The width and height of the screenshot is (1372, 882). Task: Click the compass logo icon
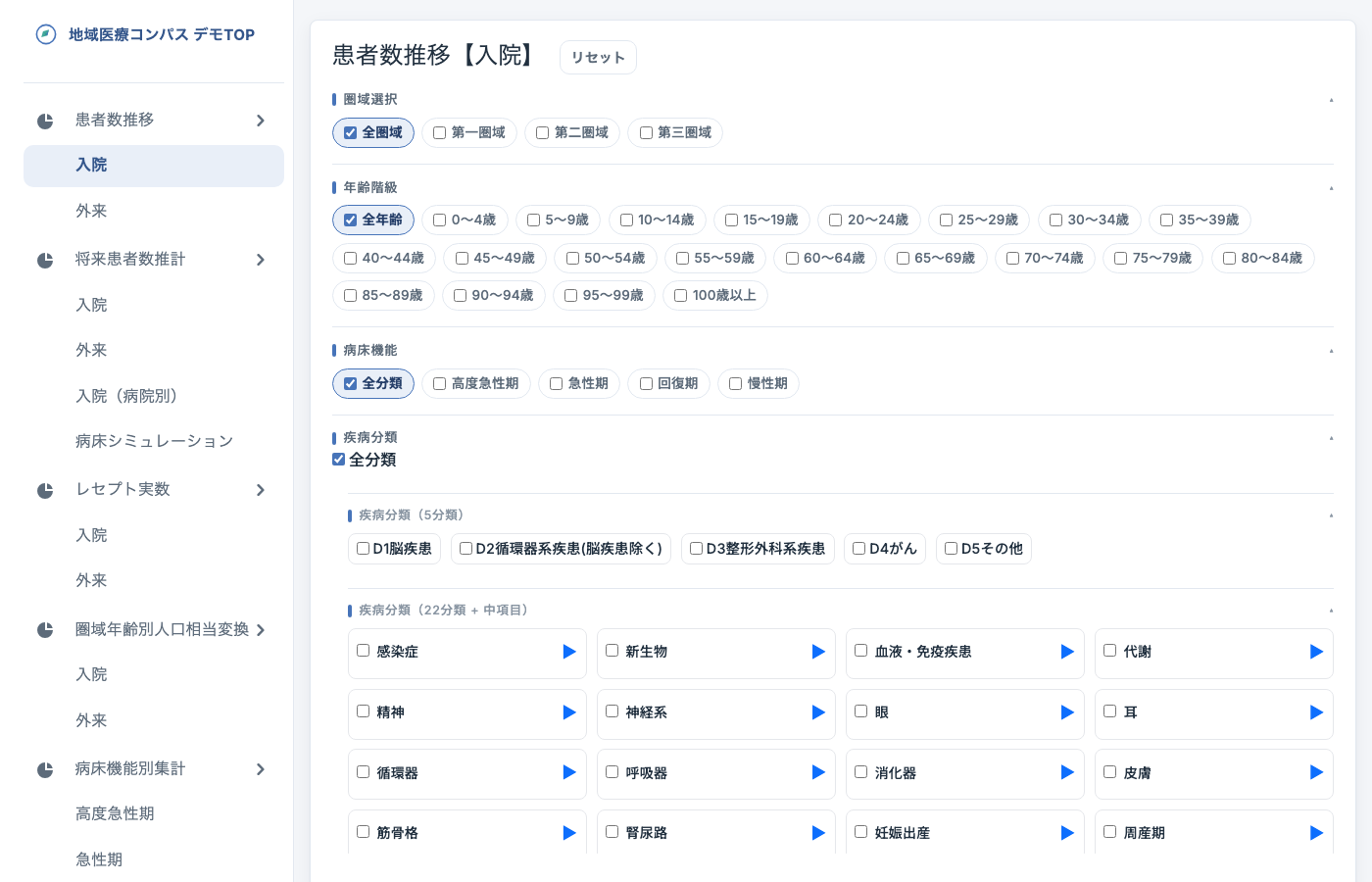point(46,34)
